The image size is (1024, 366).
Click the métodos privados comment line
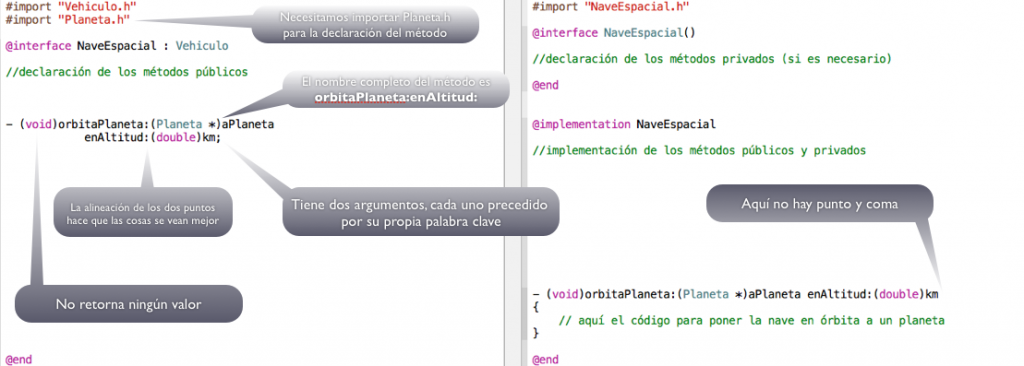coord(712,59)
